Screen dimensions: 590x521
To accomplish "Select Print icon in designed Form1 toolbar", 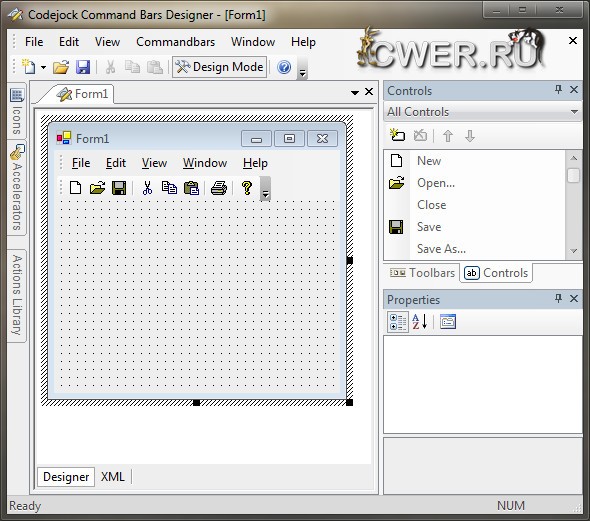I will point(219,188).
